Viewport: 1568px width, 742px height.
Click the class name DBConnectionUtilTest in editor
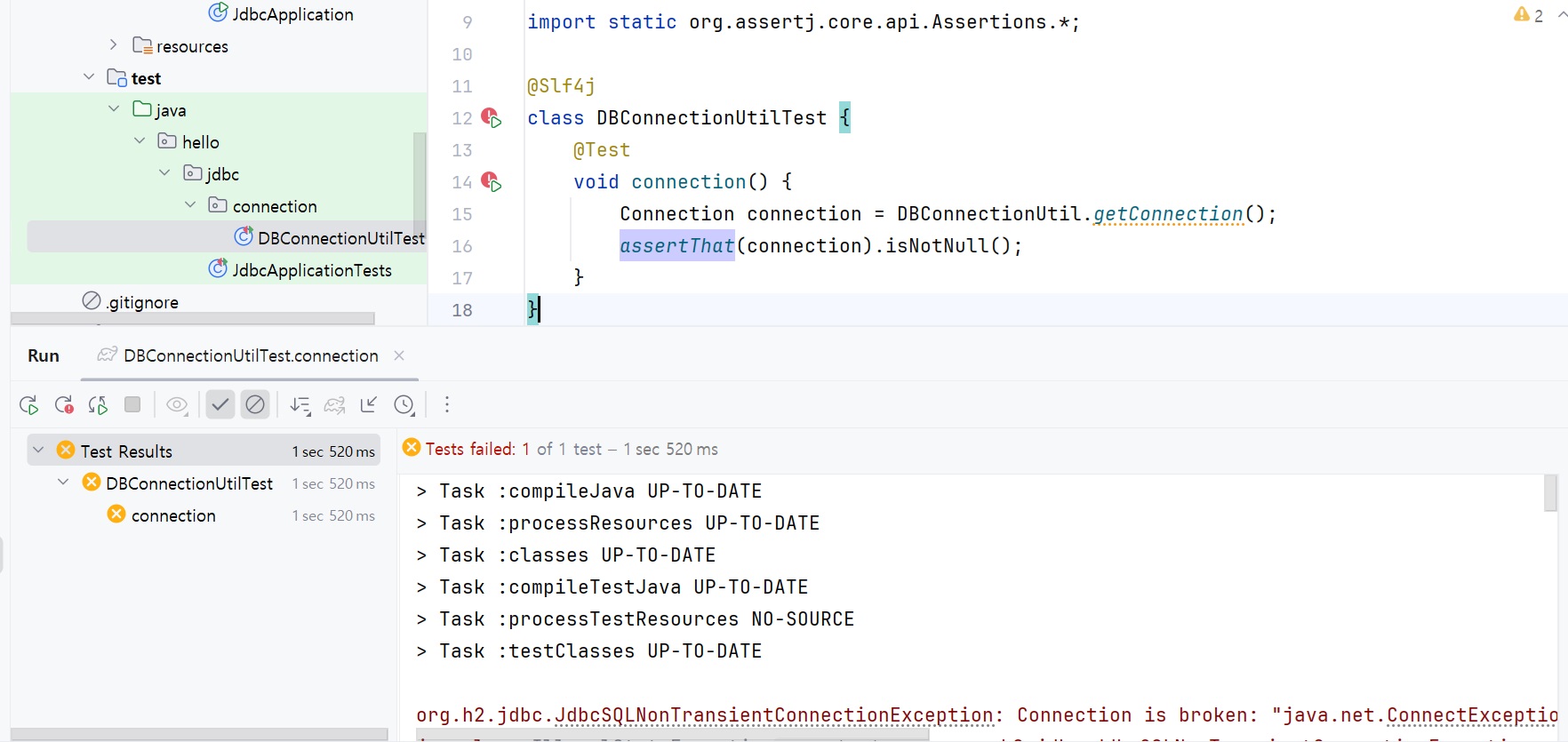click(x=712, y=118)
